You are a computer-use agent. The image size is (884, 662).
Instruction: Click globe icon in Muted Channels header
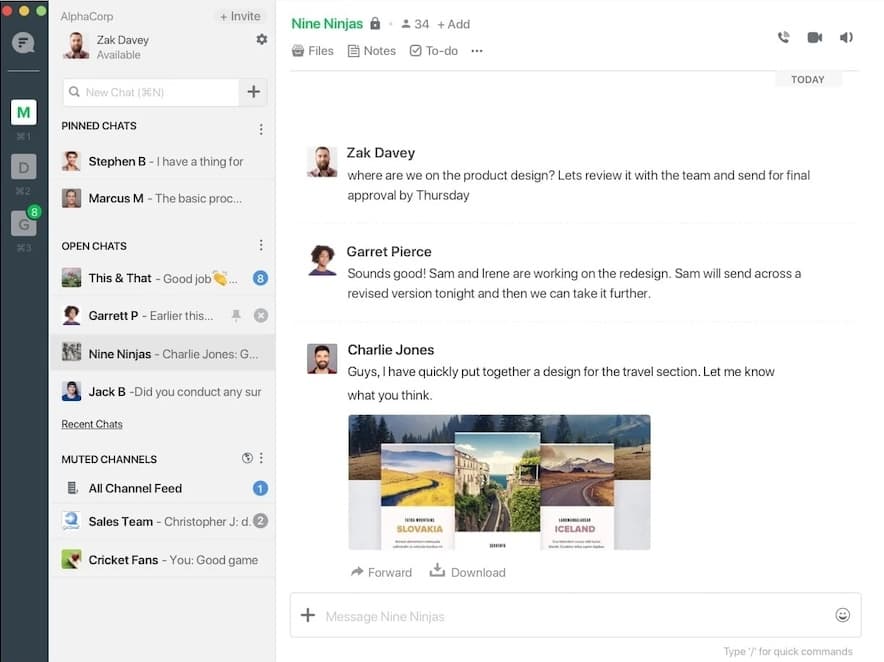coord(247,459)
